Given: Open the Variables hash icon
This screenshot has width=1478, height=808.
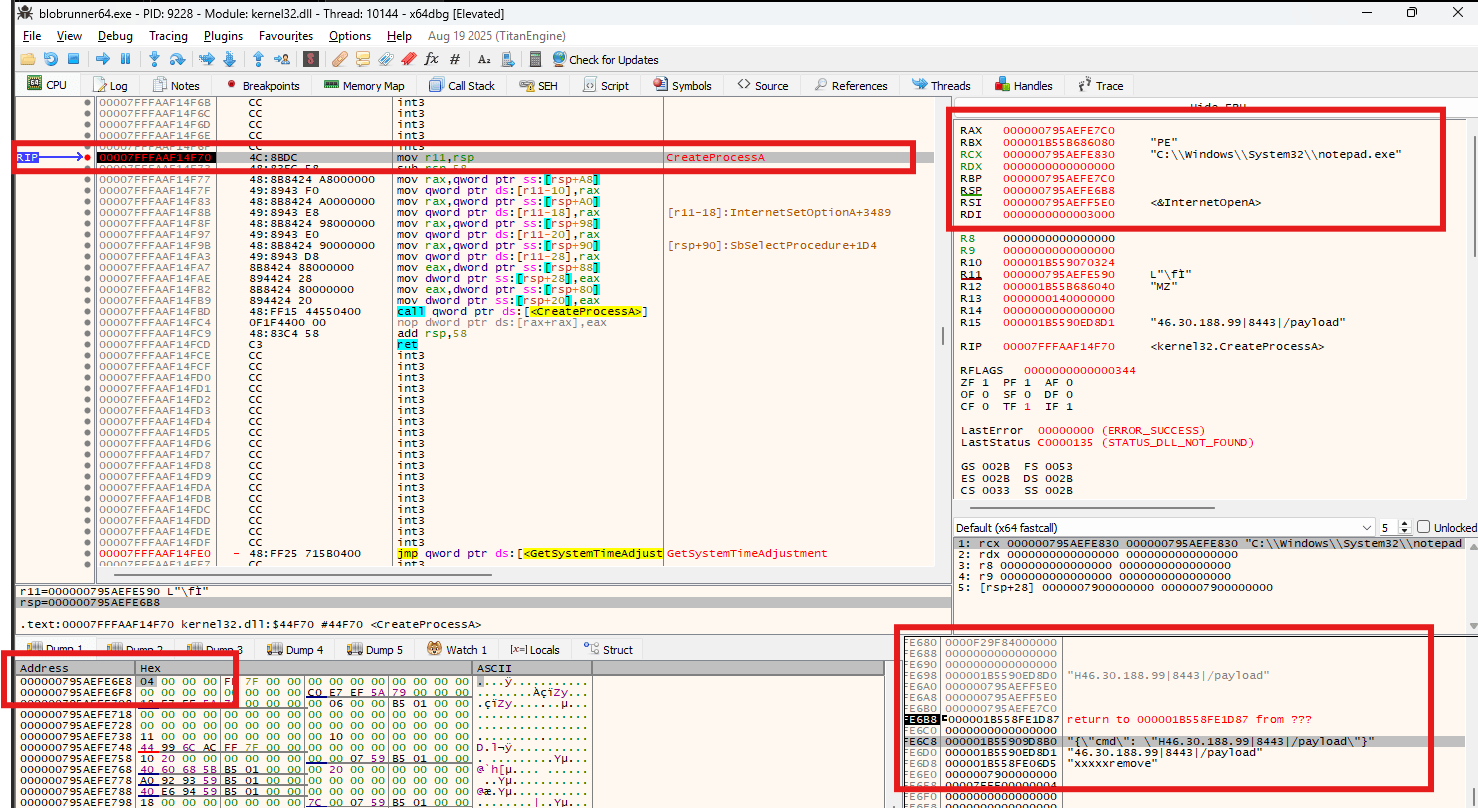Looking at the screenshot, I should click(455, 59).
